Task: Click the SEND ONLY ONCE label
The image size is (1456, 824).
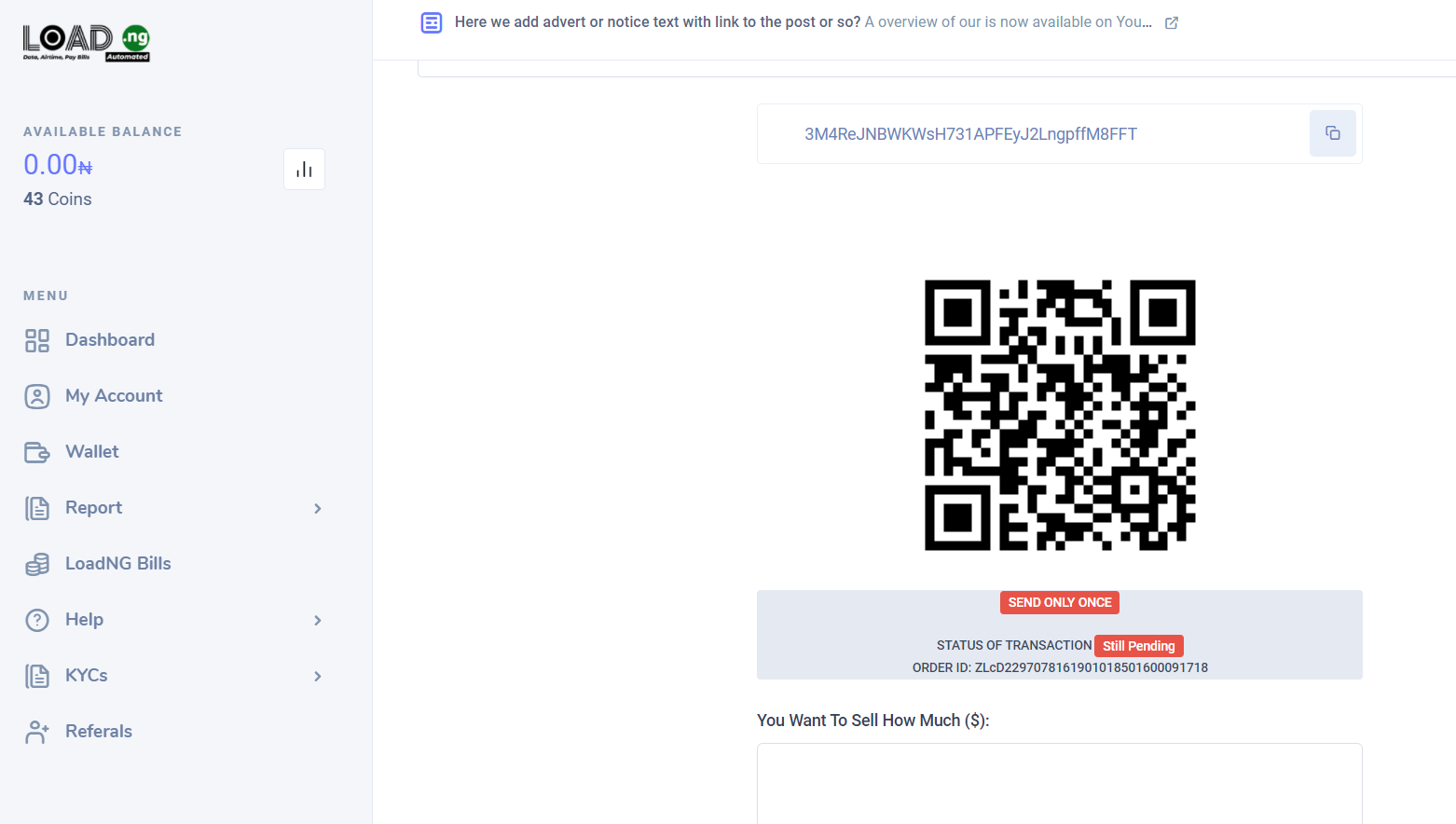Action: point(1060,602)
